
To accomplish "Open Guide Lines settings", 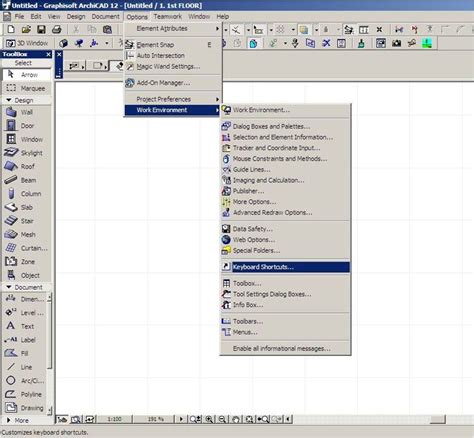I will click(285, 169).
